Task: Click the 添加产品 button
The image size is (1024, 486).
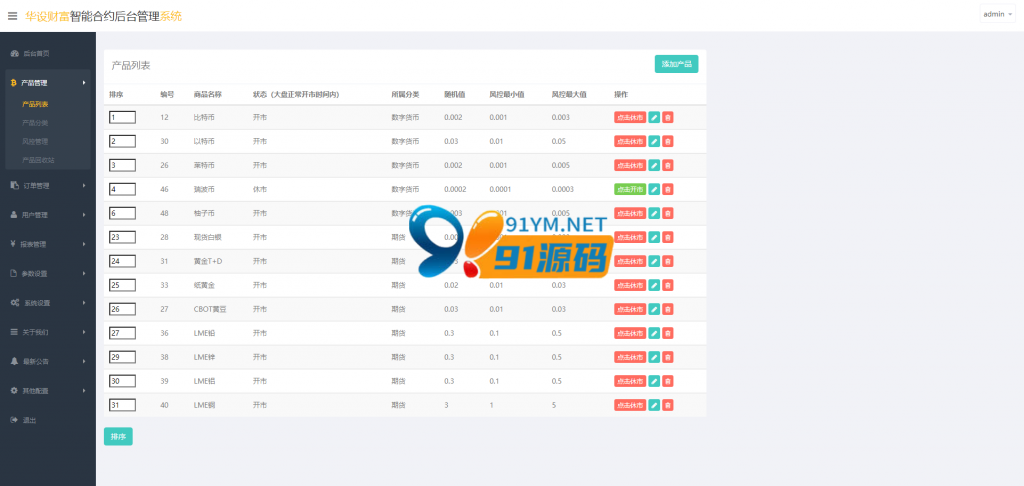Action: [x=677, y=64]
